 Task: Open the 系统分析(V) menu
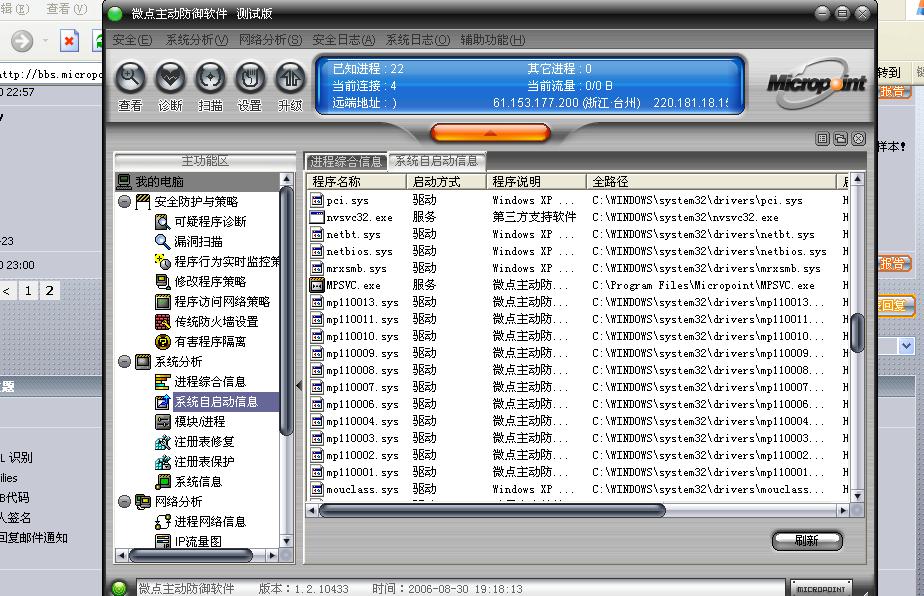[197, 40]
